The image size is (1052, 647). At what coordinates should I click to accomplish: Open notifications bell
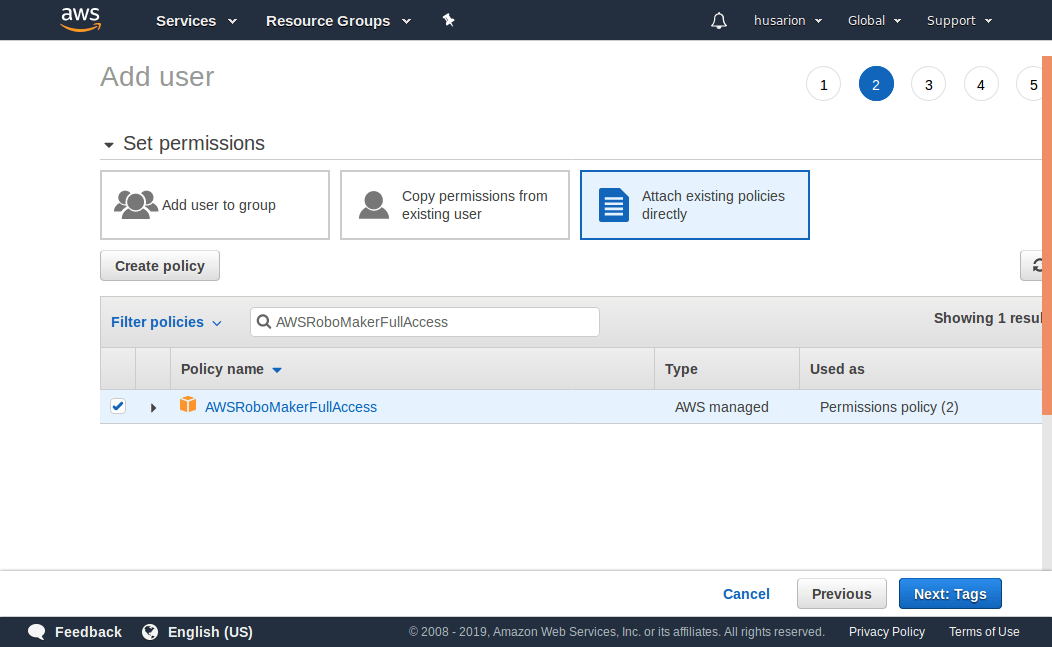tap(719, 21)
